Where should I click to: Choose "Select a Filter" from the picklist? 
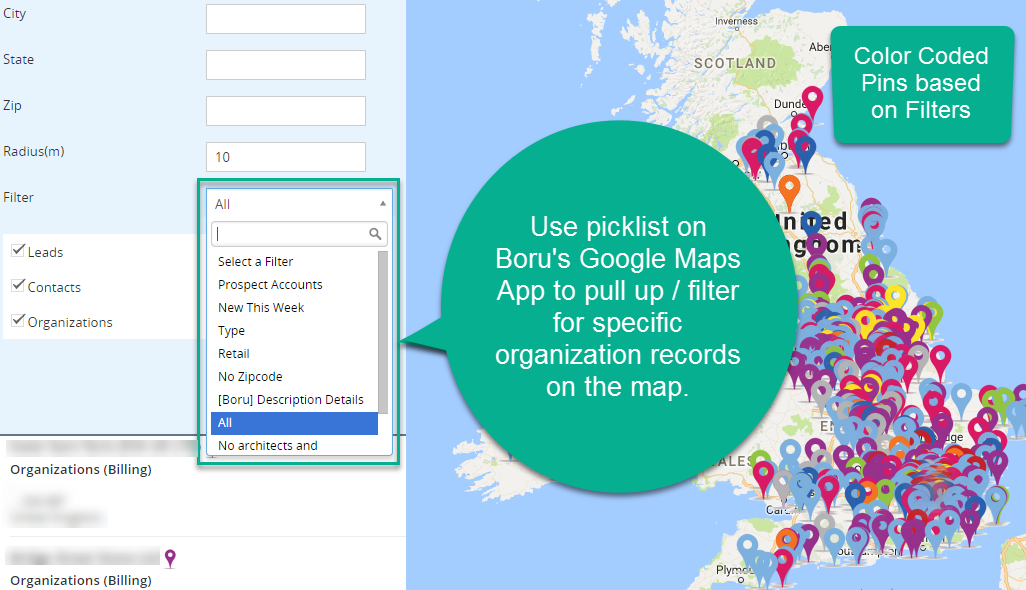click(256, 262)
